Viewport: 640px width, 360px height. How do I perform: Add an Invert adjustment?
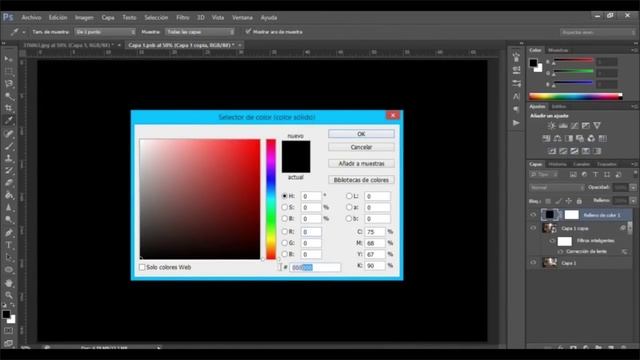[x=551, y=151]
